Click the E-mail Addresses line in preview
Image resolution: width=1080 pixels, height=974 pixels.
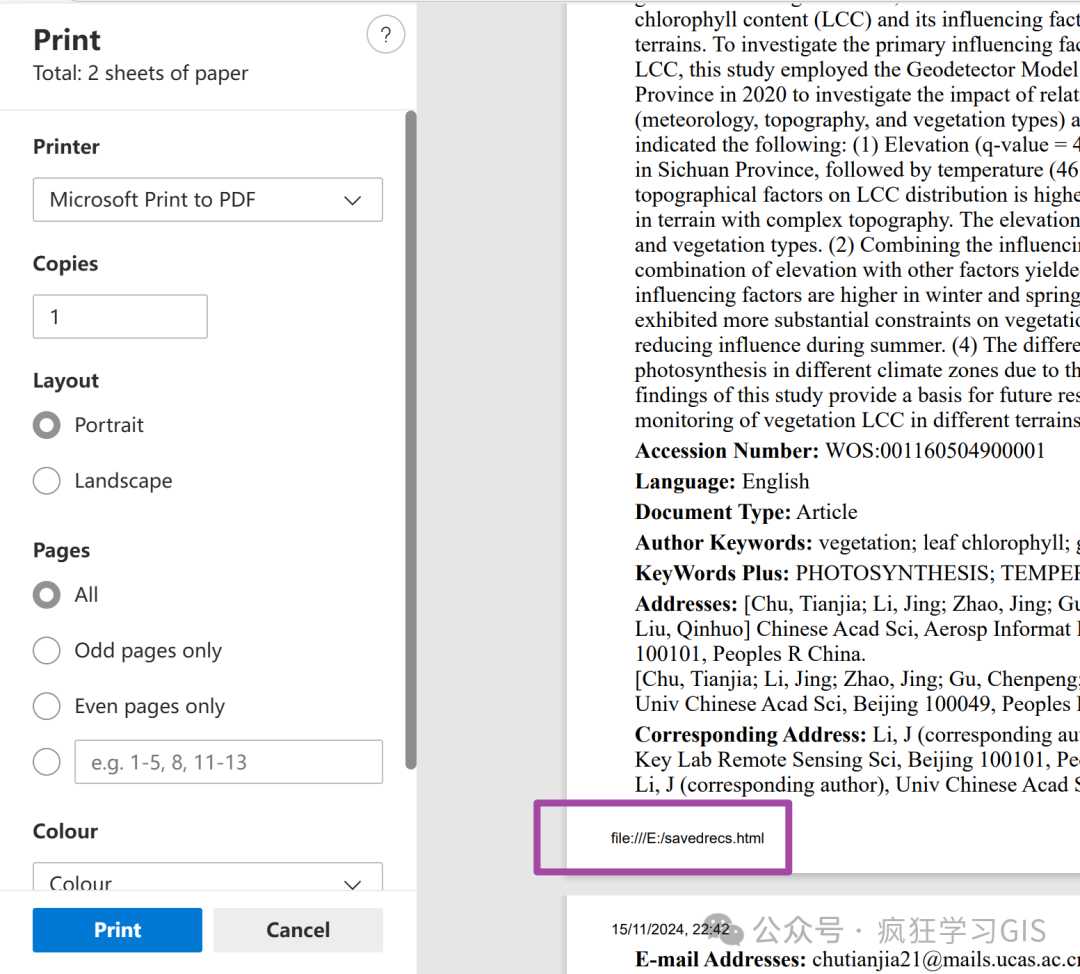[x=857, y=960]
